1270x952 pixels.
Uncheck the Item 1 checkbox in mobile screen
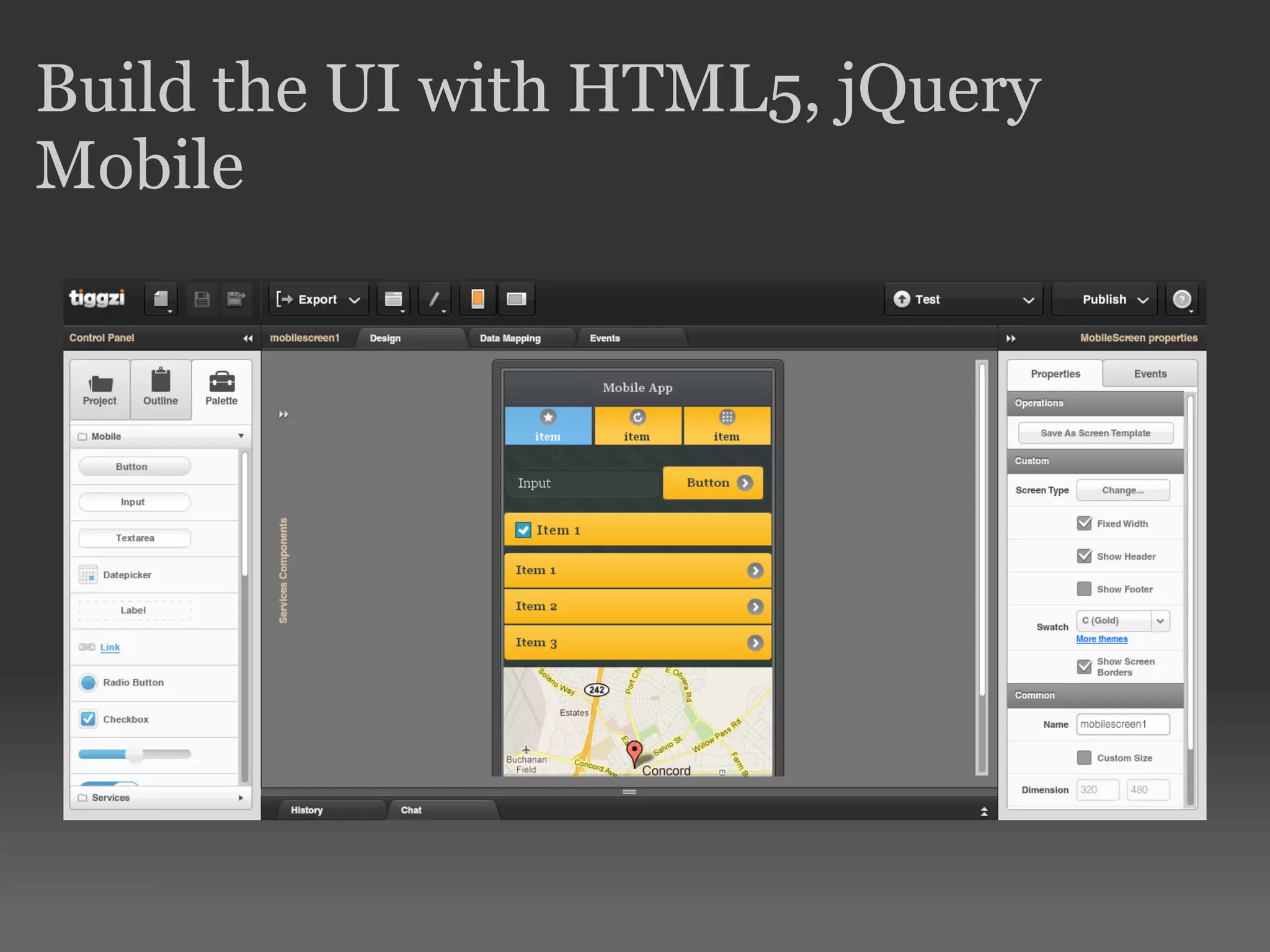[523, 530]
